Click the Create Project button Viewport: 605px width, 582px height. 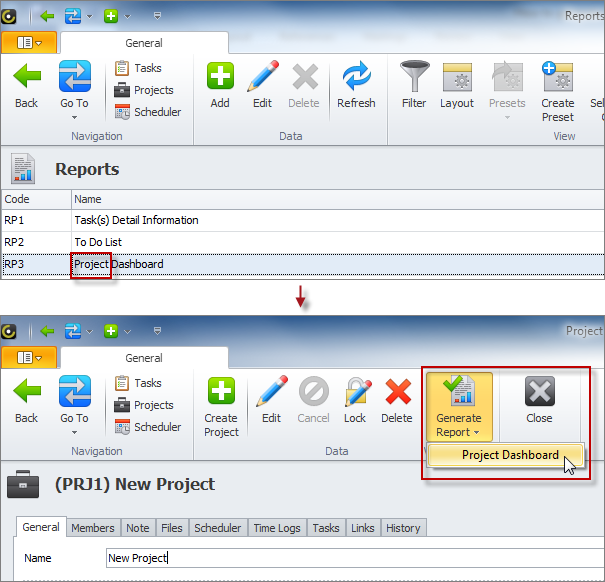[221, 406]
